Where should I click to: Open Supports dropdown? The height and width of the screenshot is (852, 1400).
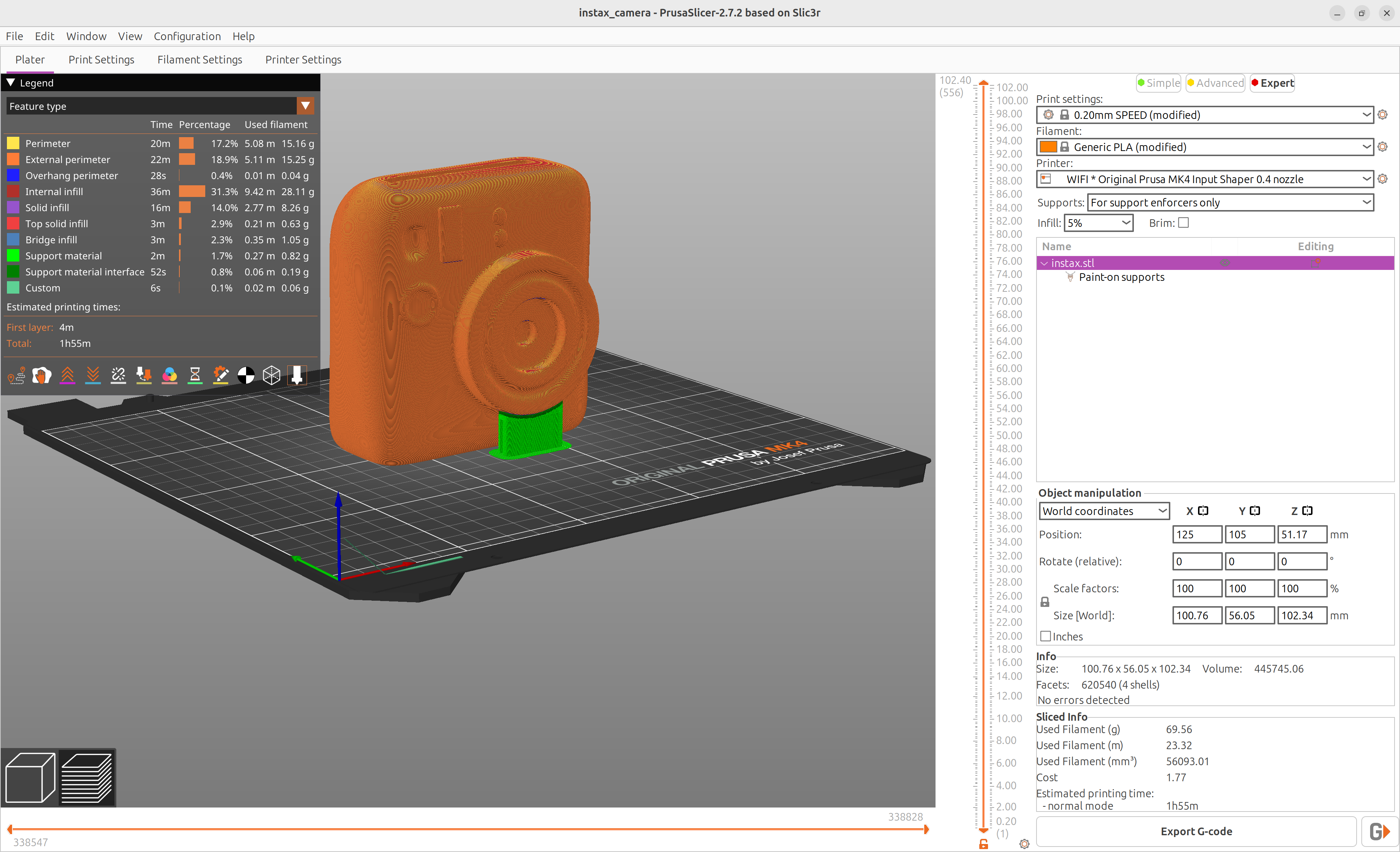coord(1230,202)
